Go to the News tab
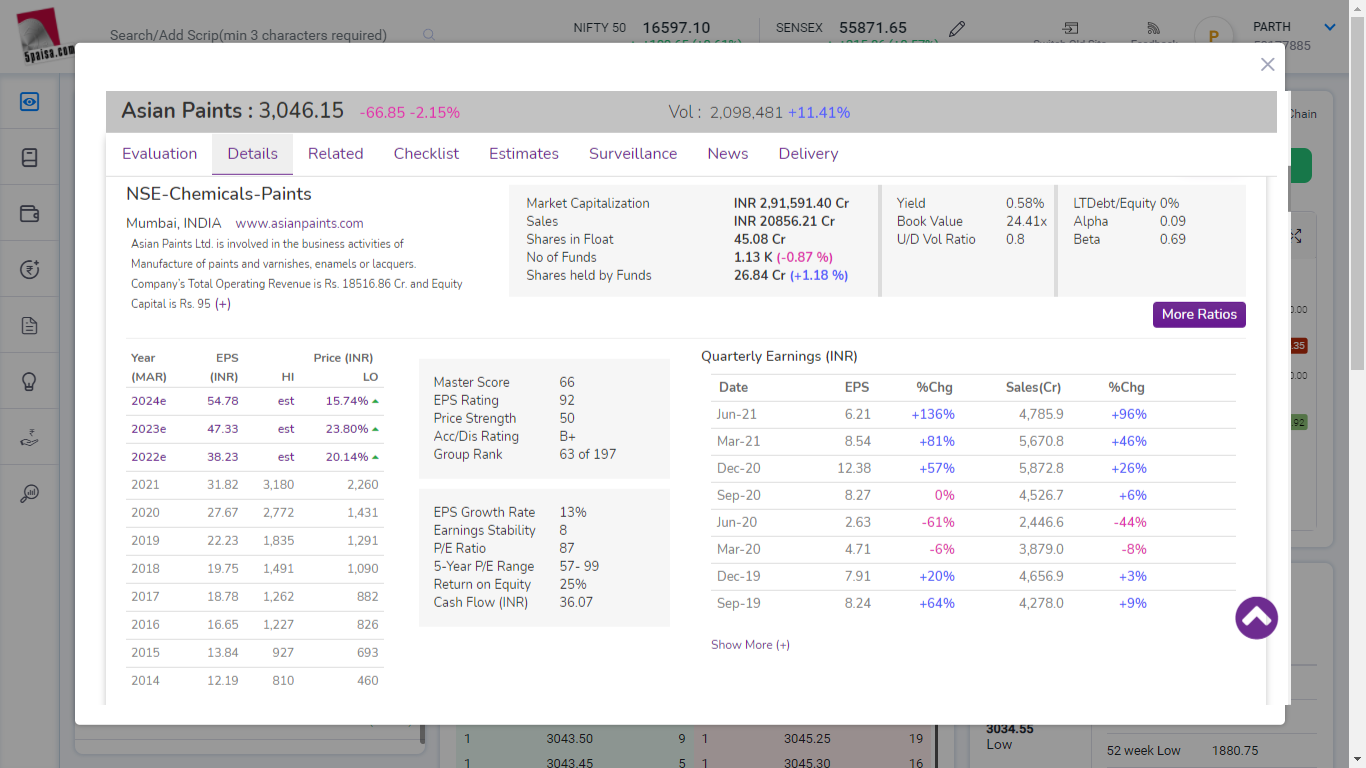 pos(728,153)
